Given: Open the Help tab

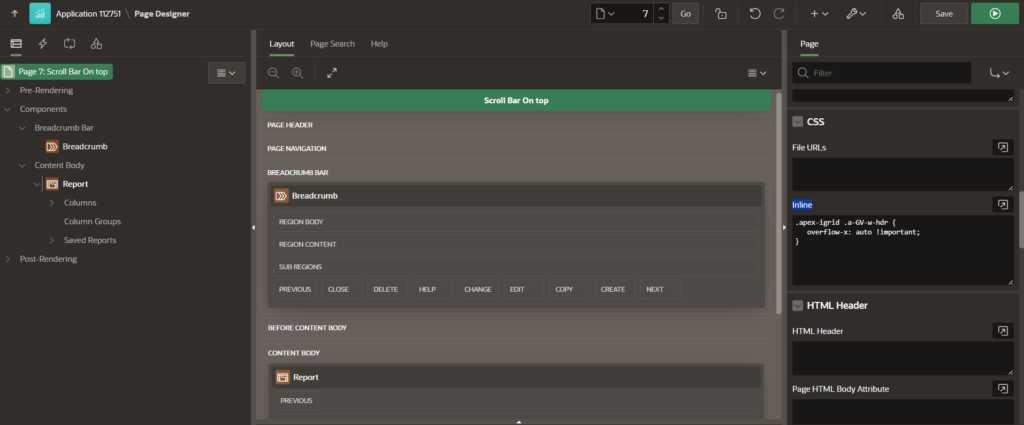Looking at the screenshot, I should (x=379, y=44).
